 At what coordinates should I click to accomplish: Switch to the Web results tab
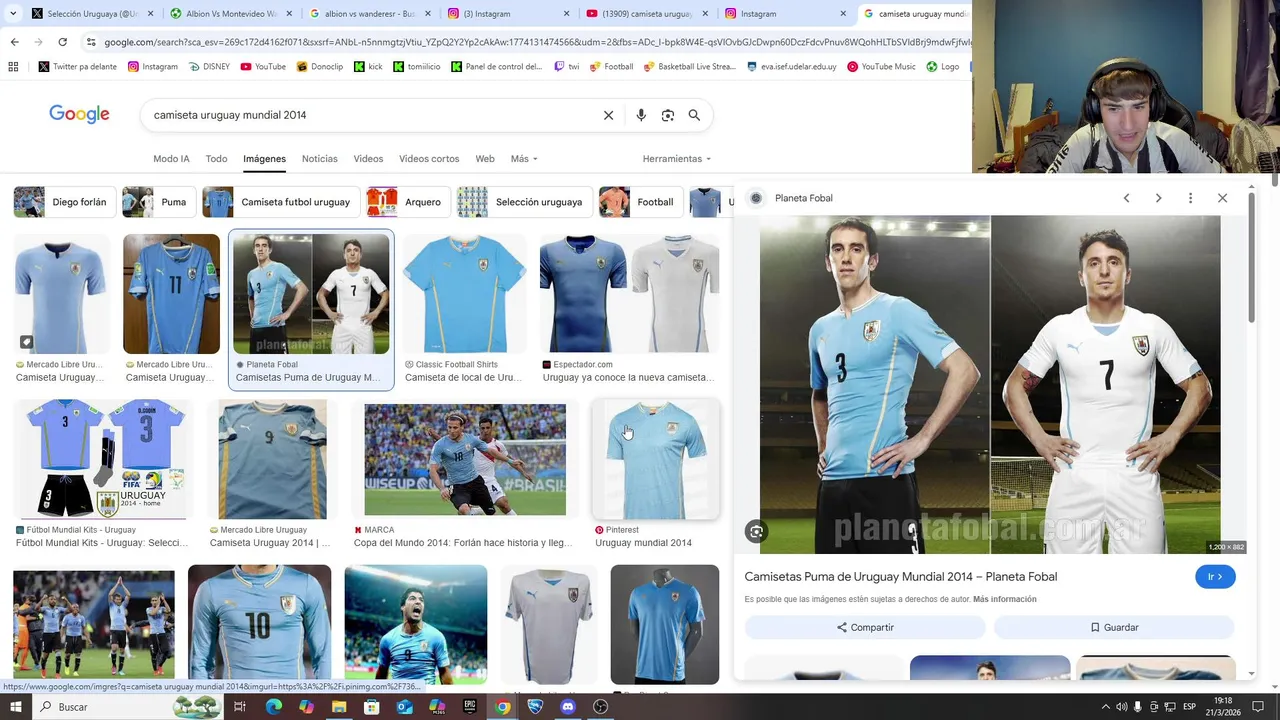[x=485, y=159]
